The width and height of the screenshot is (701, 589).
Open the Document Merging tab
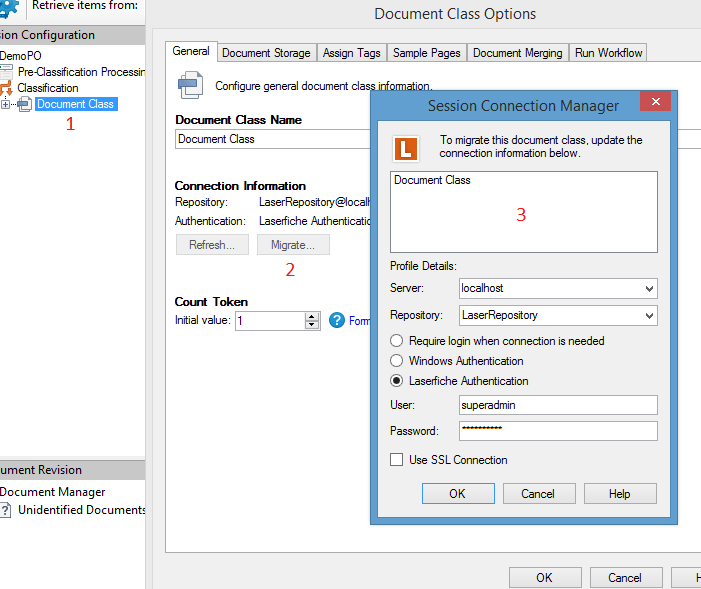coord(518,53)
